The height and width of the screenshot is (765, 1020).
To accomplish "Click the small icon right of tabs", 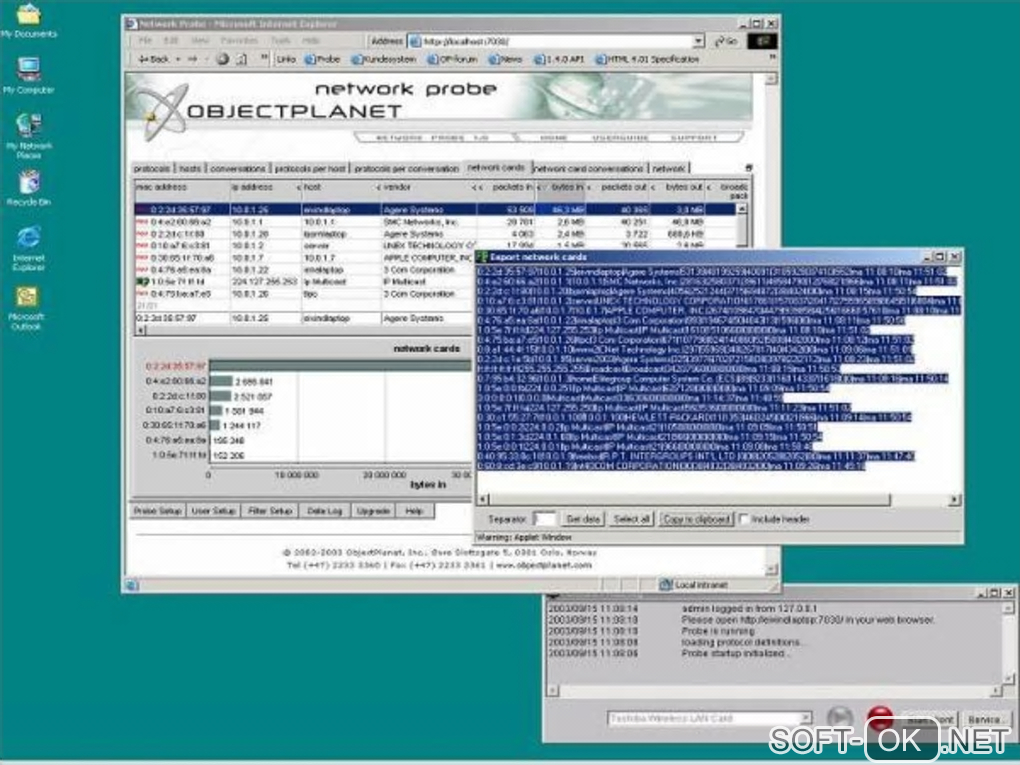I will 748,168.
